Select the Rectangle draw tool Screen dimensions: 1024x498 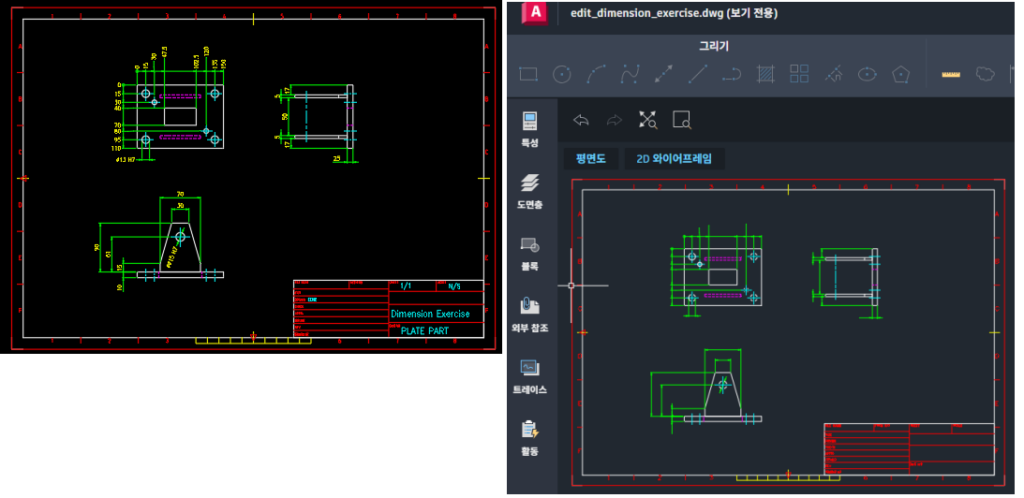pyautogui.click(x=529, y=74)
